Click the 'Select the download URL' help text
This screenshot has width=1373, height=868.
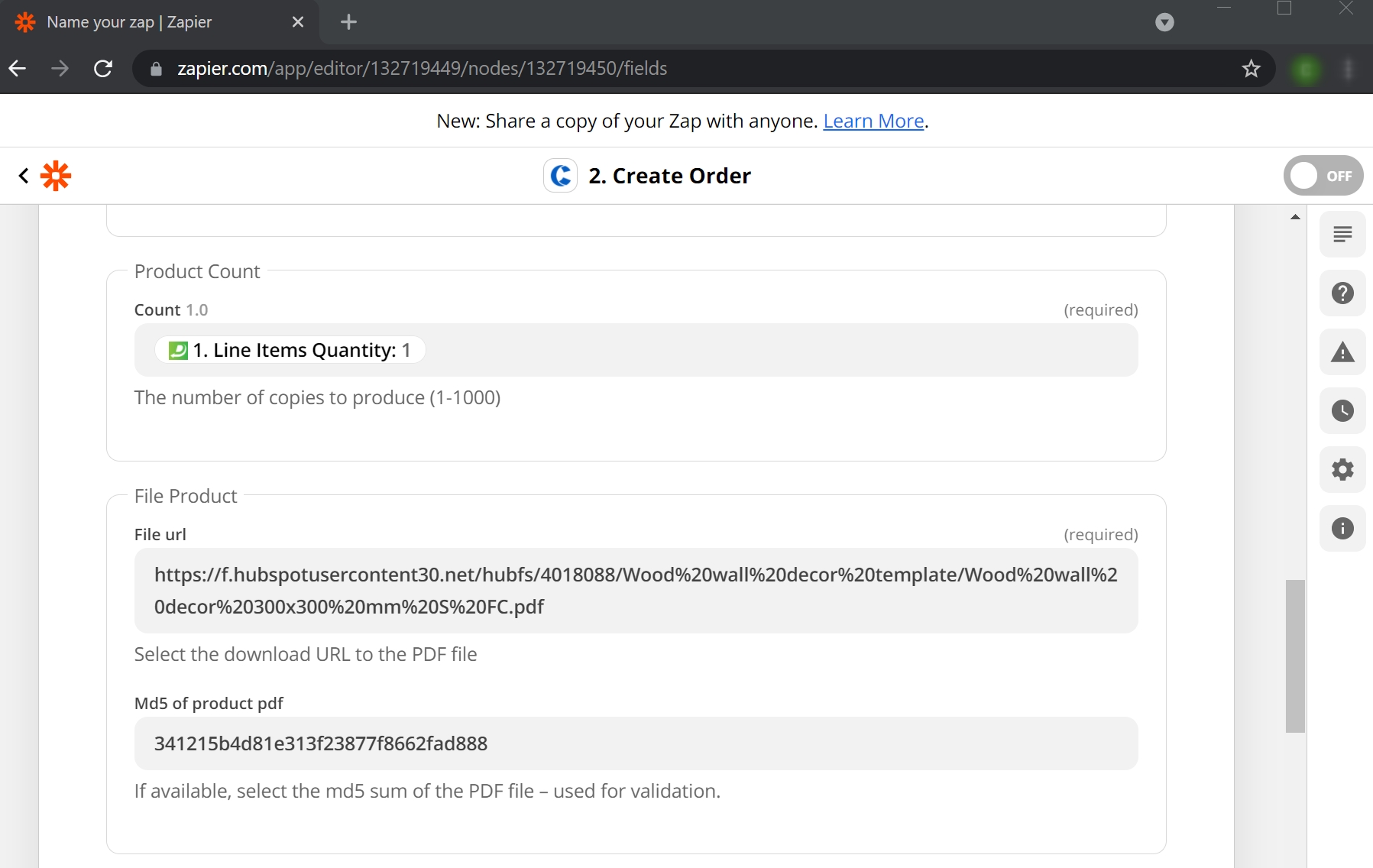[306, 654]
